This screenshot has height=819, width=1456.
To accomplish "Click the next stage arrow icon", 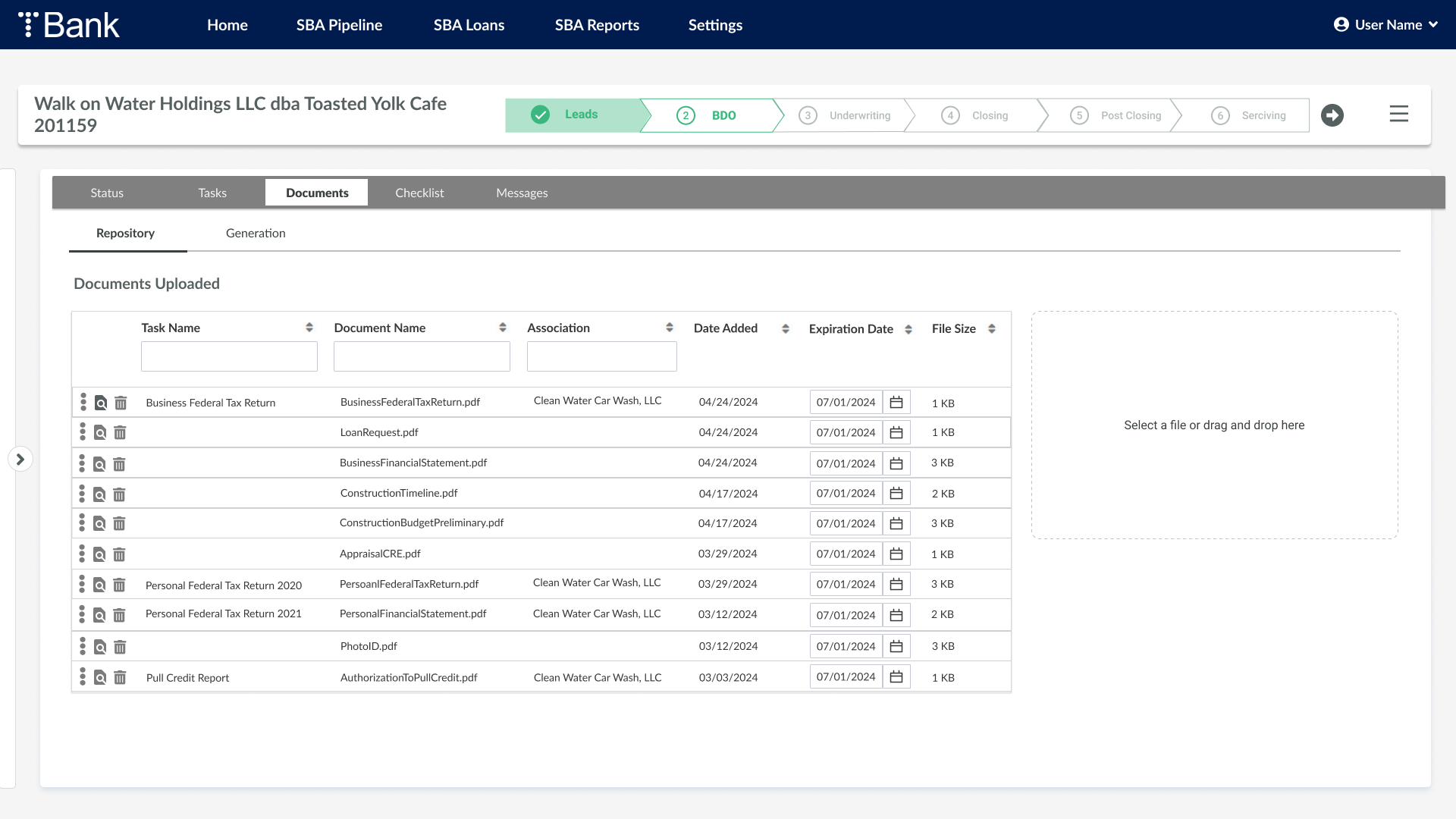I will [x=1332, y=115].
